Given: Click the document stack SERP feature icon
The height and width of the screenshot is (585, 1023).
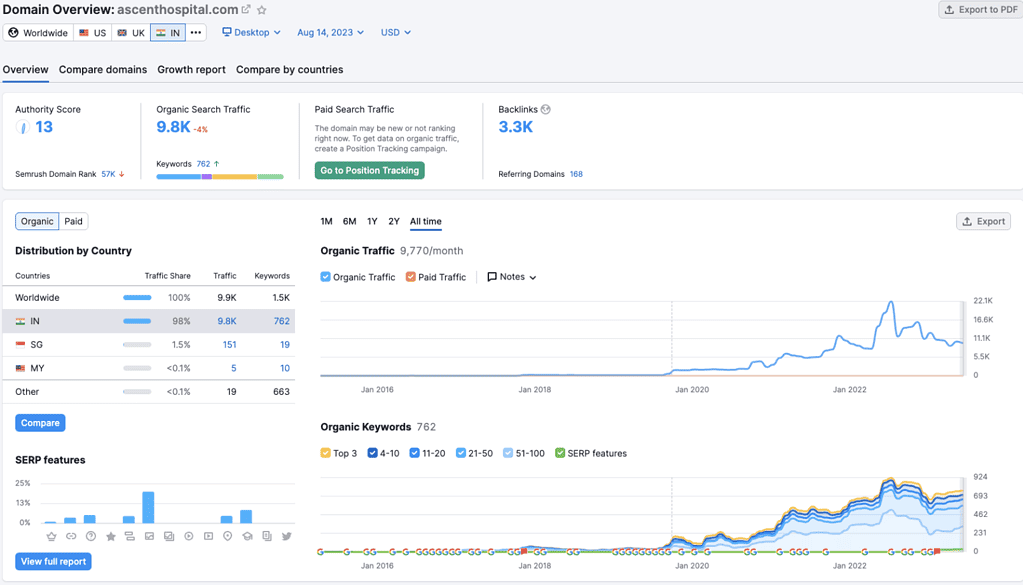Looking at the screenshot, I should tap(267, 536).
